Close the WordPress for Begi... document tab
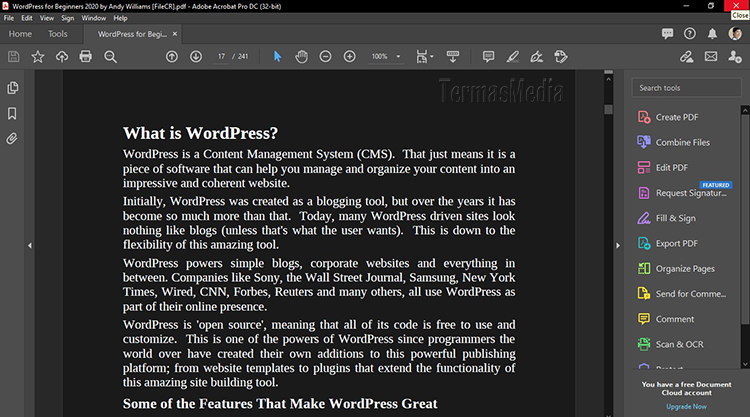The width and height of the screenshot is (750, 417). 175,34
